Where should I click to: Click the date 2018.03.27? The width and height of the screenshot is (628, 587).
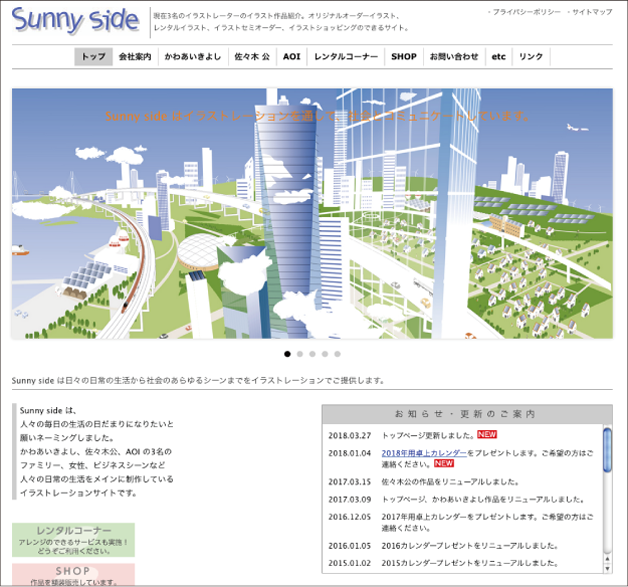tap(350, 435)
